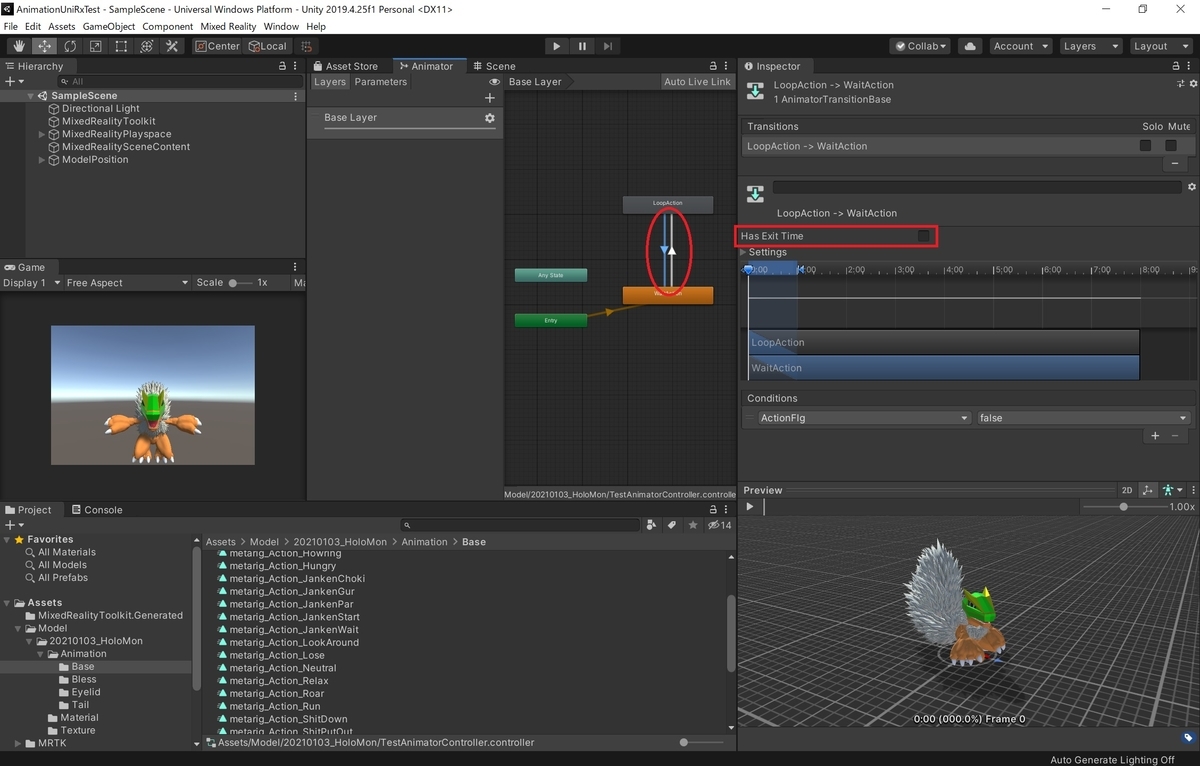Enable Solo for LoopAction -> WaitAction
The height and width of the screenshot is (766, 1200).
click(x=1146, y=145)
